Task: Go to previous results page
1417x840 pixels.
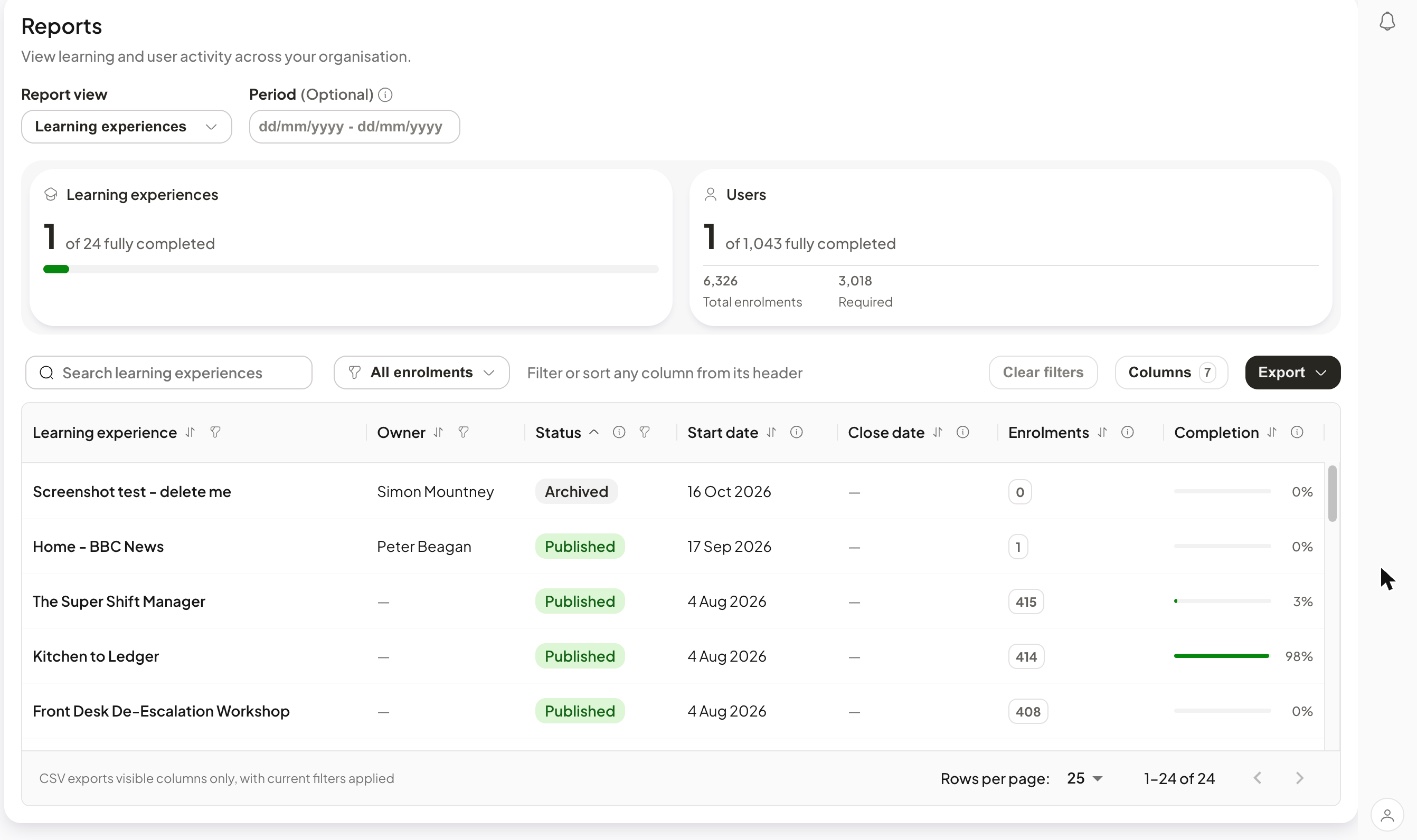Action: [x=1258, y=778]
